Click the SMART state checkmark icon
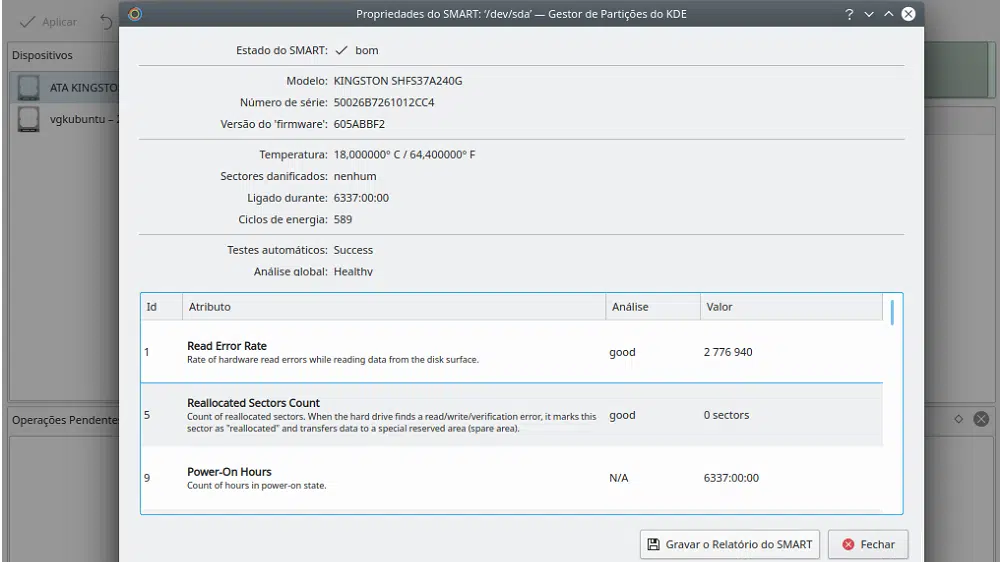This screenshot has height=562, width=1000. pos(341,50)
